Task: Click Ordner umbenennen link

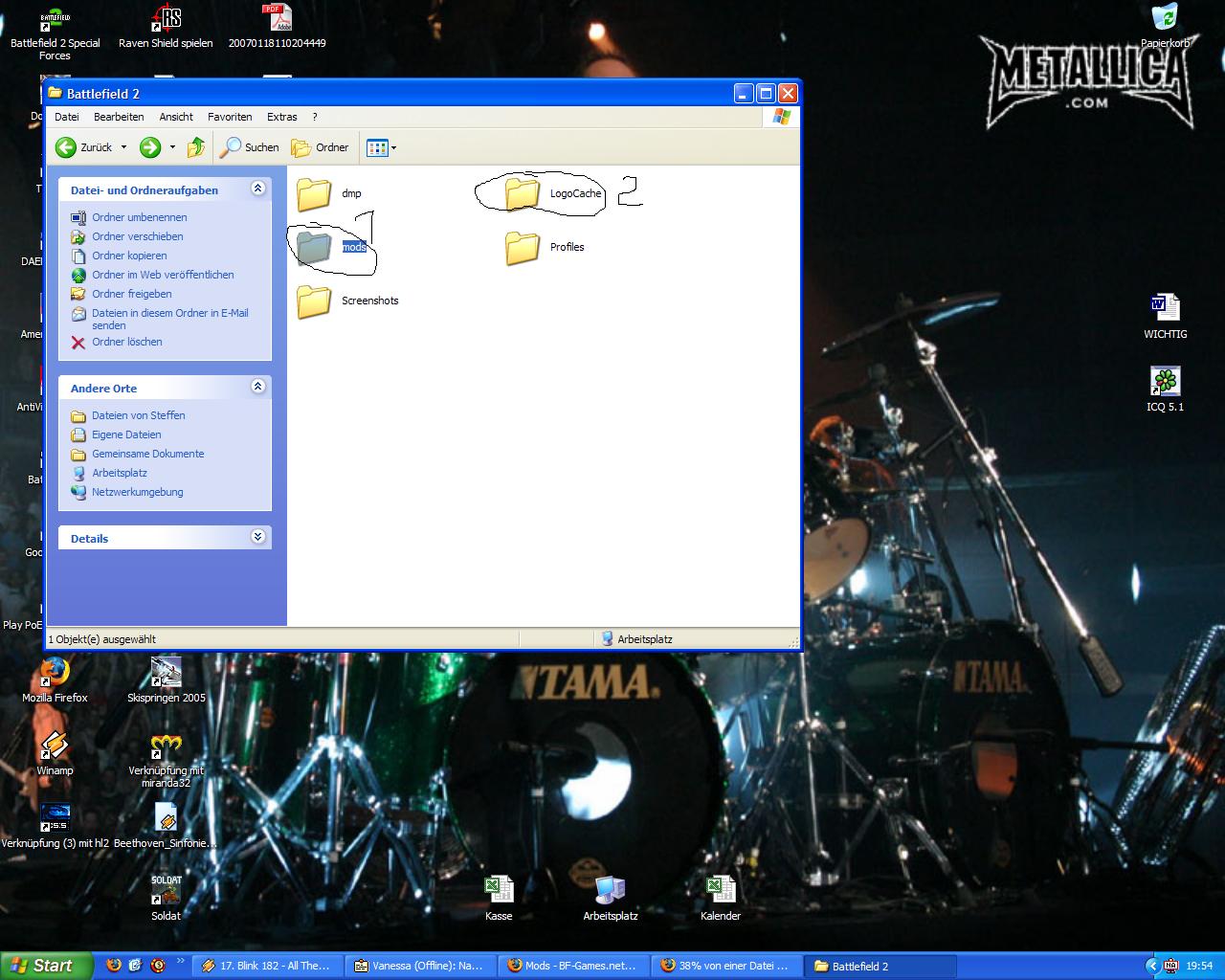Action: pyautogui.click(x=139, y=217)
